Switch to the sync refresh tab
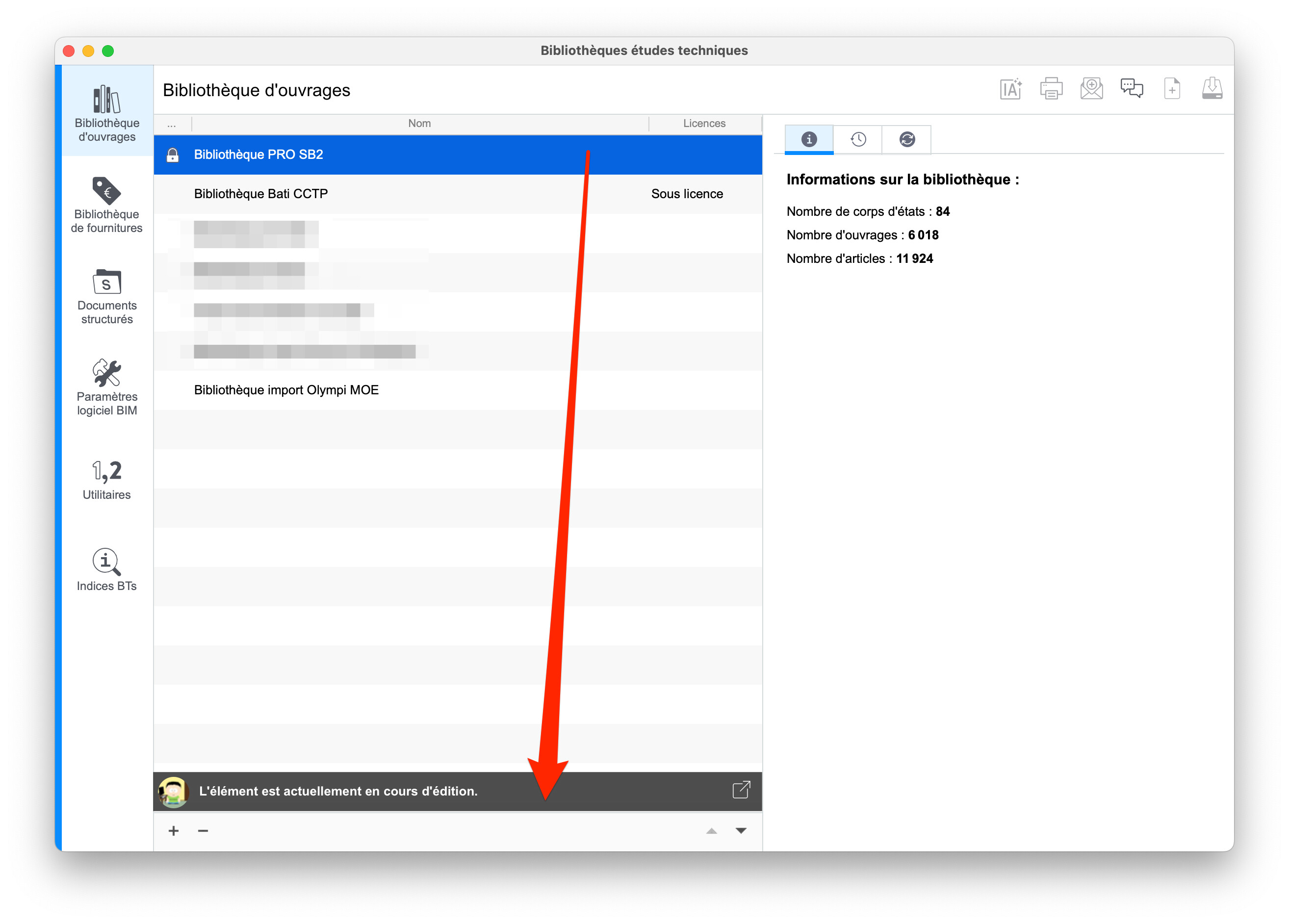1289x924 pixels. (907, 139)
